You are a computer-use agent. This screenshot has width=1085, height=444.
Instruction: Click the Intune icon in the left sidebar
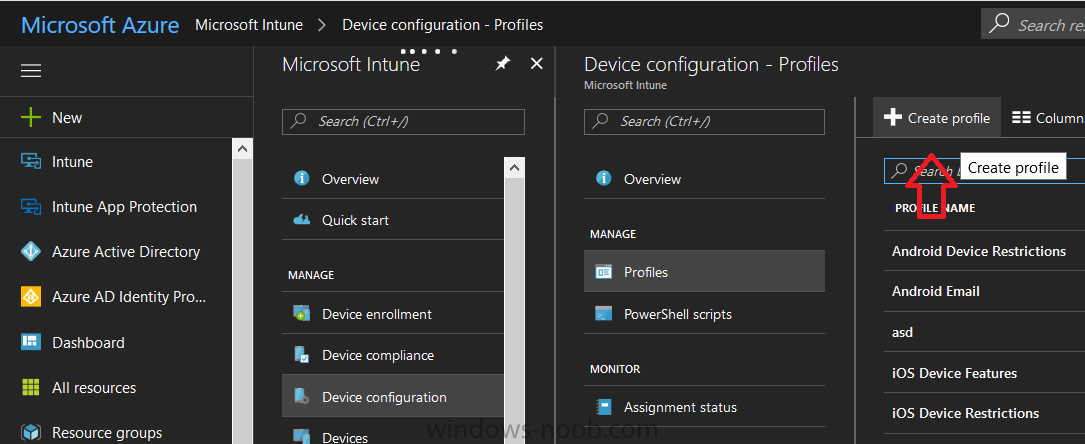click(31, 162)
